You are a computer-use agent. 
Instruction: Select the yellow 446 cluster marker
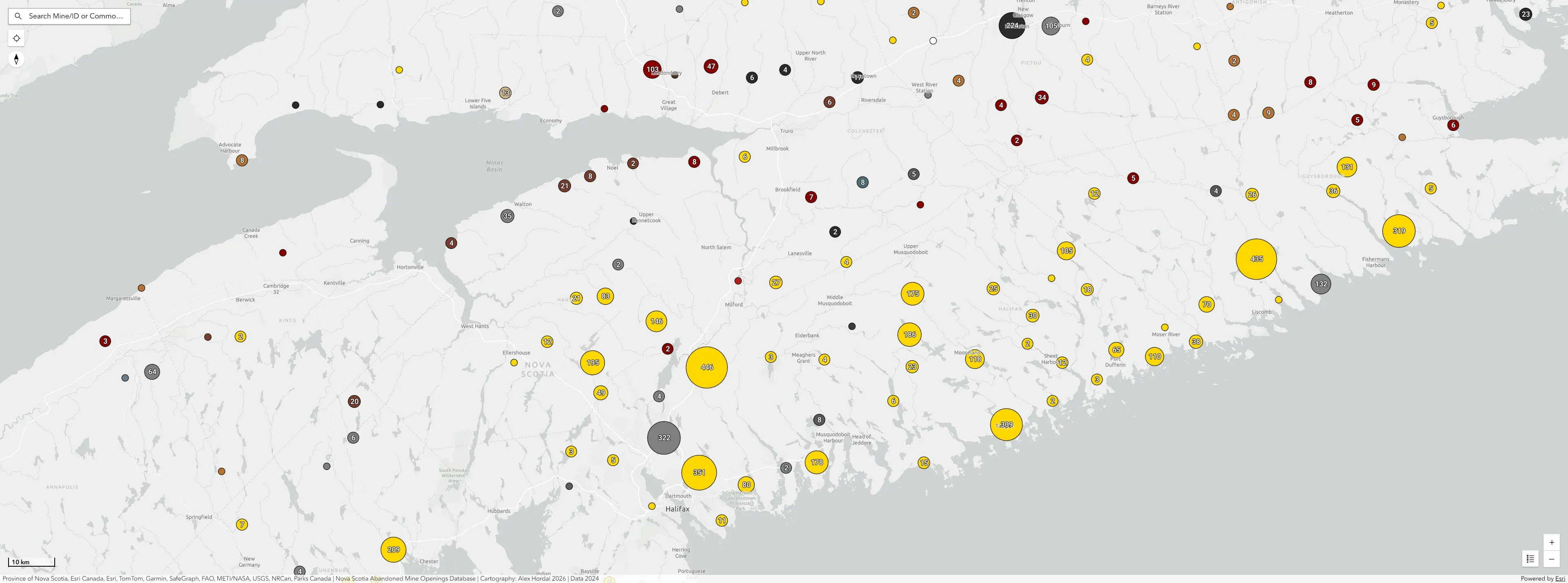pos(707,367)
